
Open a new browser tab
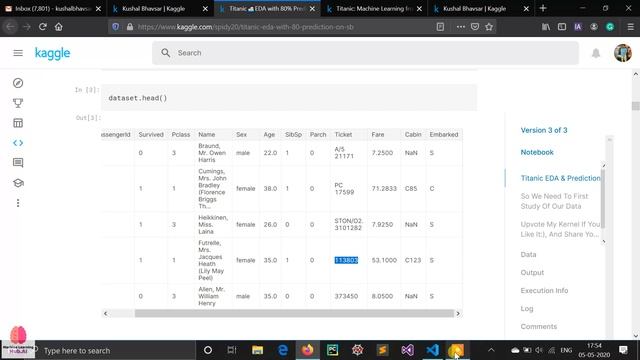tap(543, 9)
